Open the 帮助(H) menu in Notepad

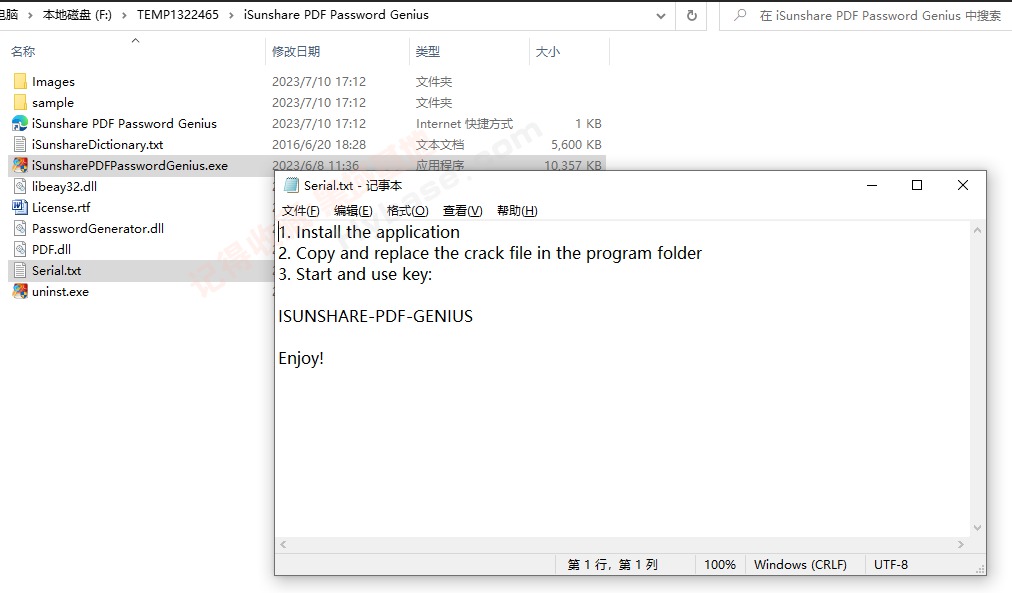click(517, 211)
